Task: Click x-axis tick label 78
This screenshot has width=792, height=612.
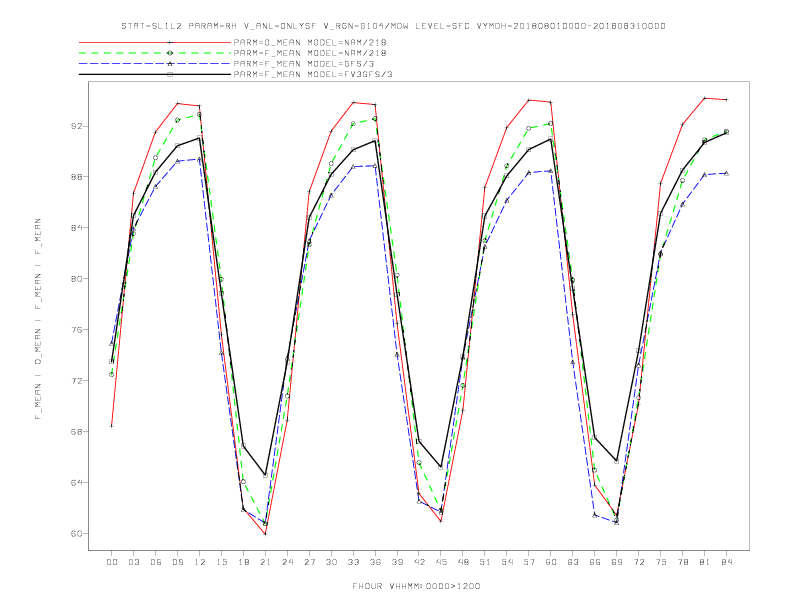Action: coord(683,562)
